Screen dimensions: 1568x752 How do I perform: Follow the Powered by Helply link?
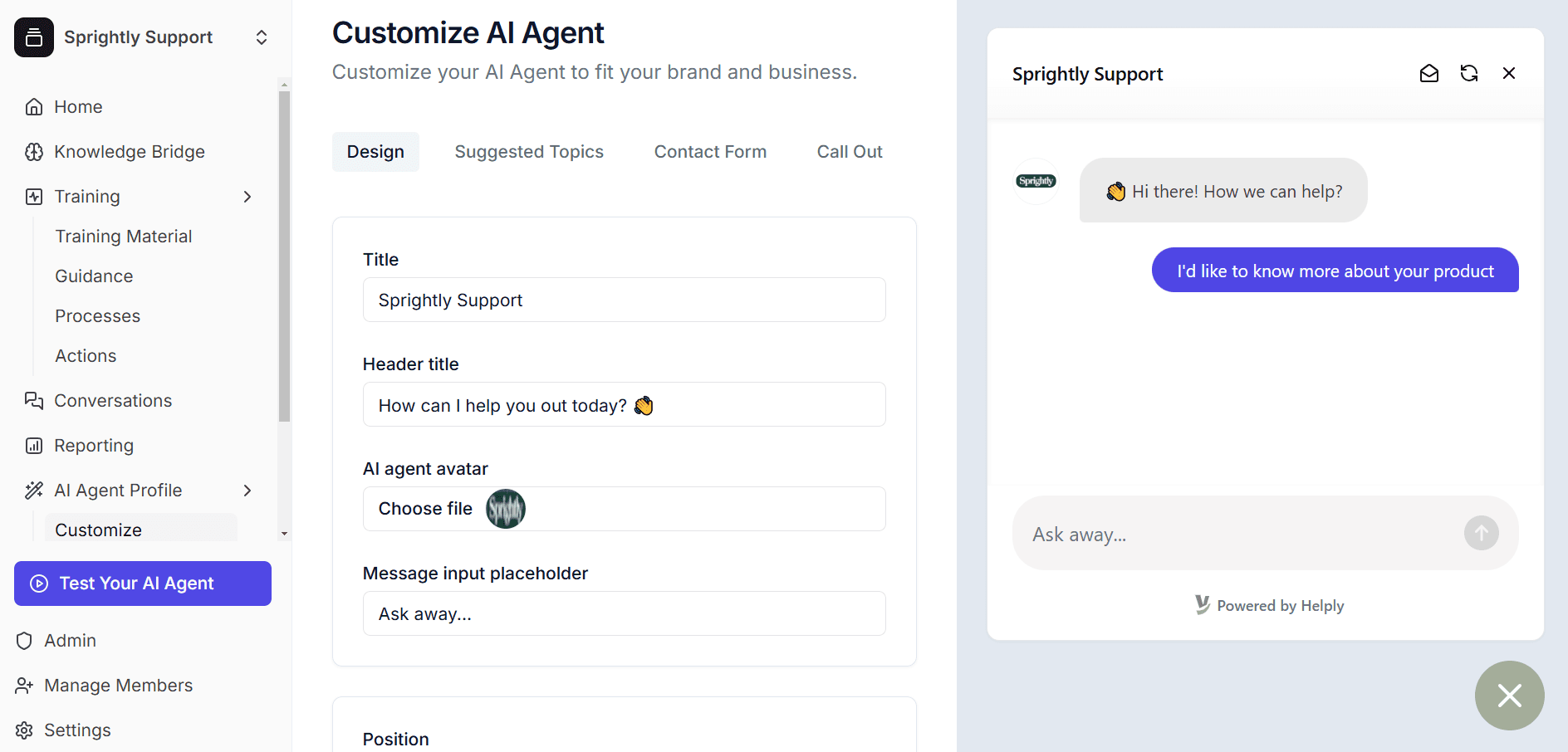point(1269,605)
